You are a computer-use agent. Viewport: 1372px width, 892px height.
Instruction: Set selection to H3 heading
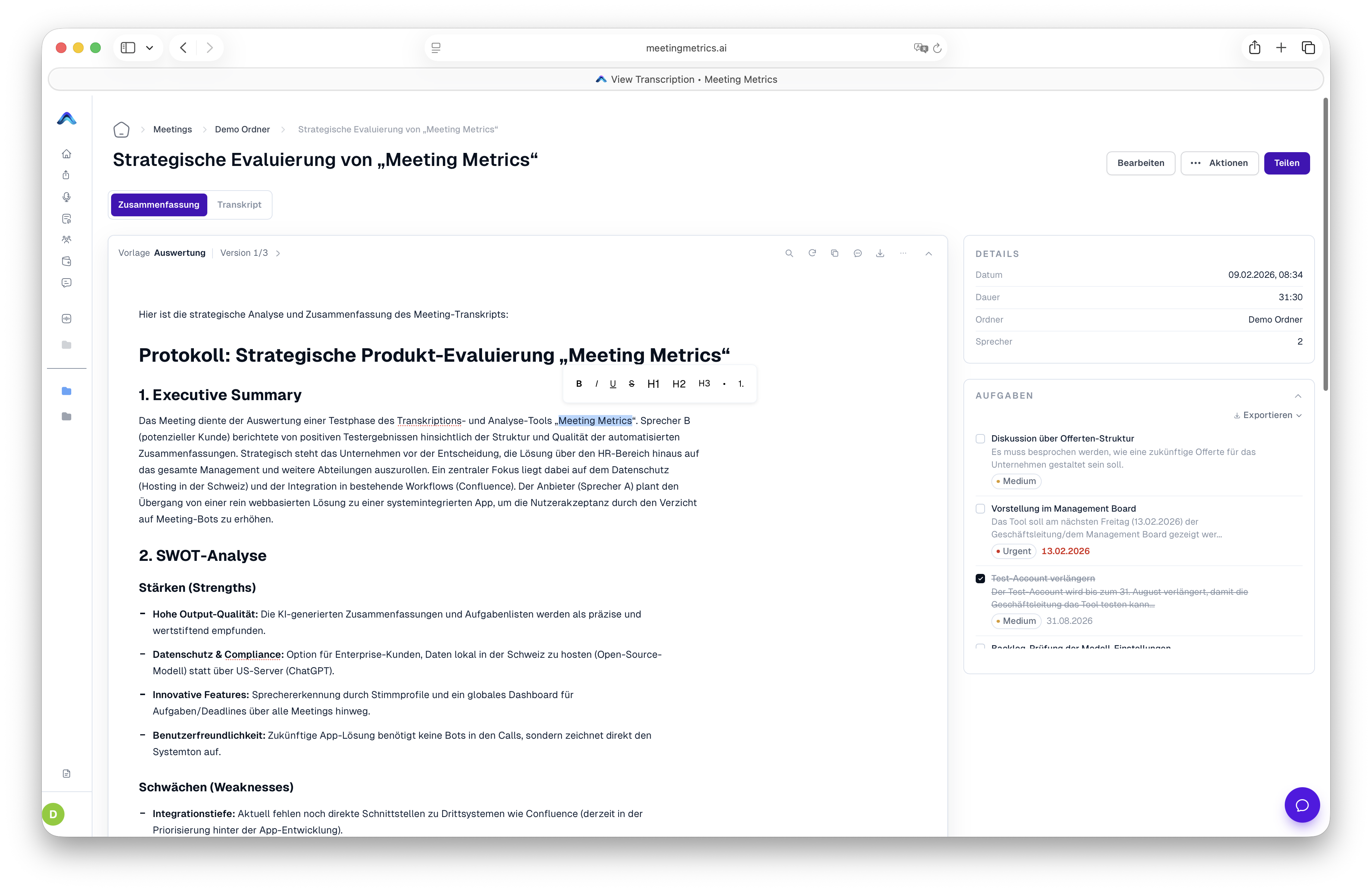click(x=704, y=384)
